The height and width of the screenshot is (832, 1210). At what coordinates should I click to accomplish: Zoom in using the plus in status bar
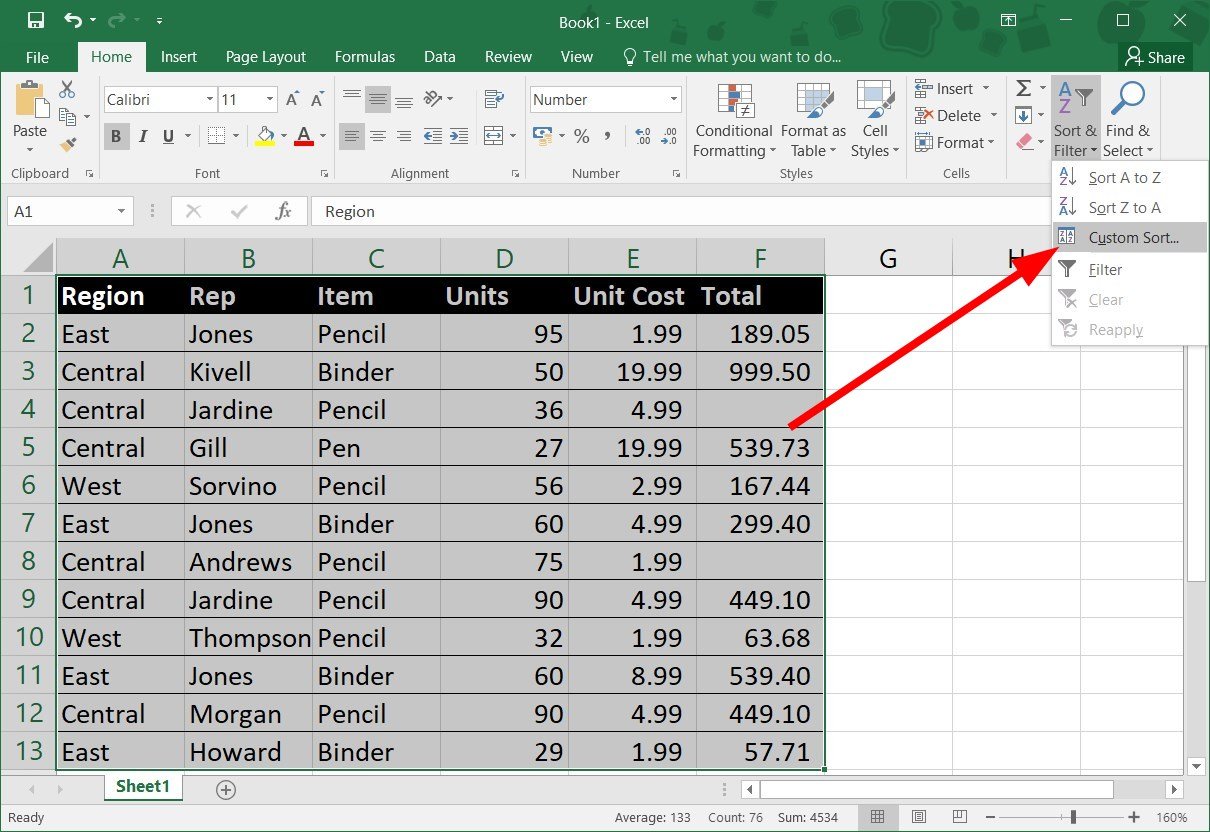click(1134, 817)
